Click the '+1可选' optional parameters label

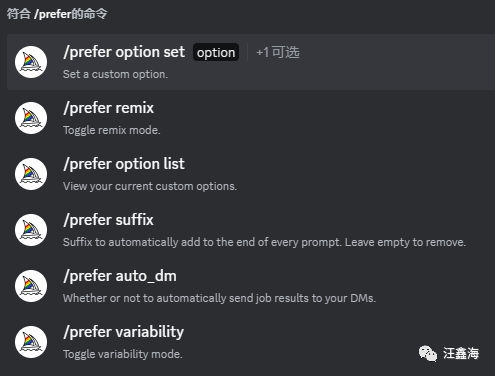(x=278, y=52)
